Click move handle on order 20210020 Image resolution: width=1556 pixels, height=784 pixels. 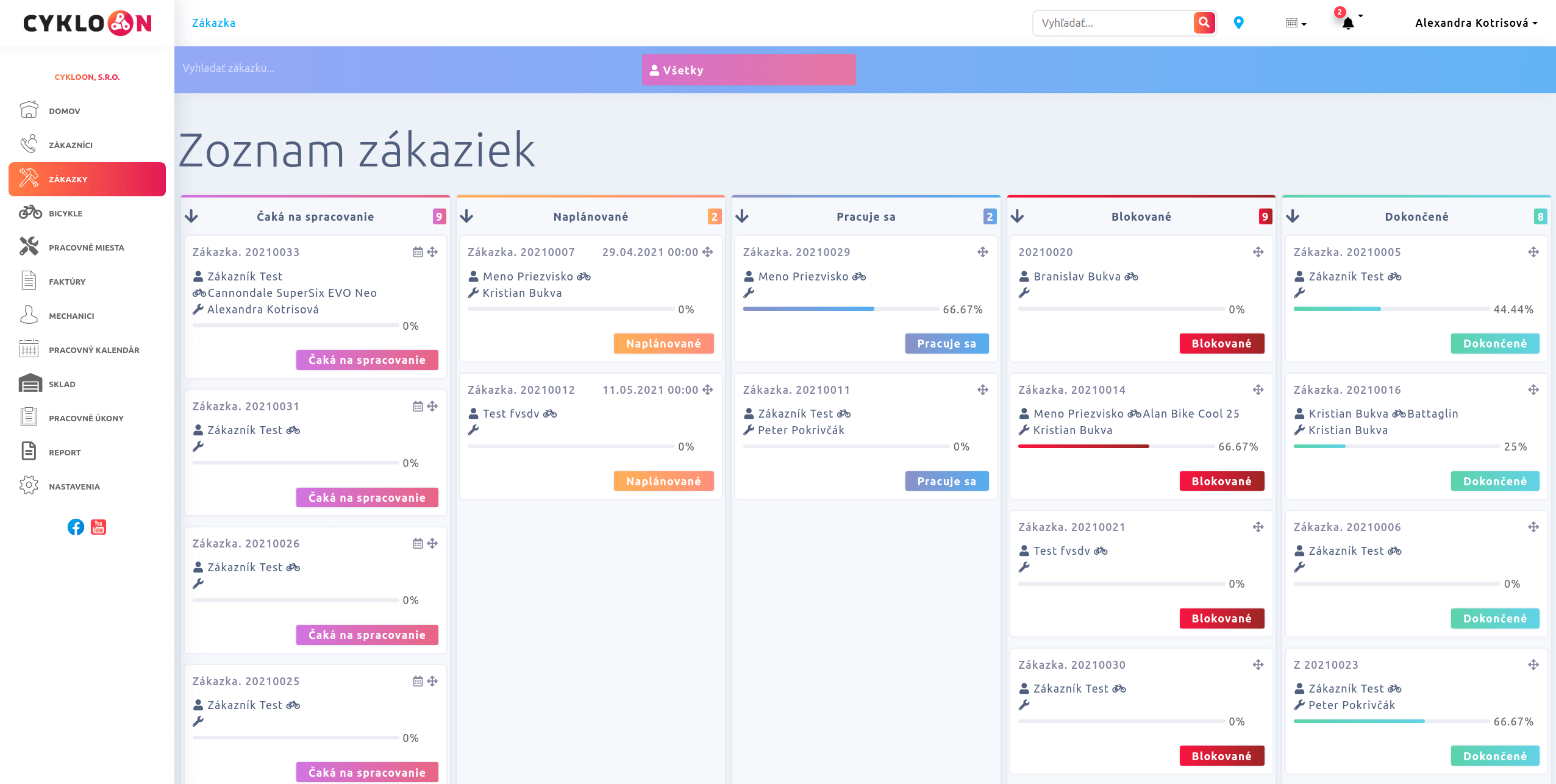[x=1258, y=252]
